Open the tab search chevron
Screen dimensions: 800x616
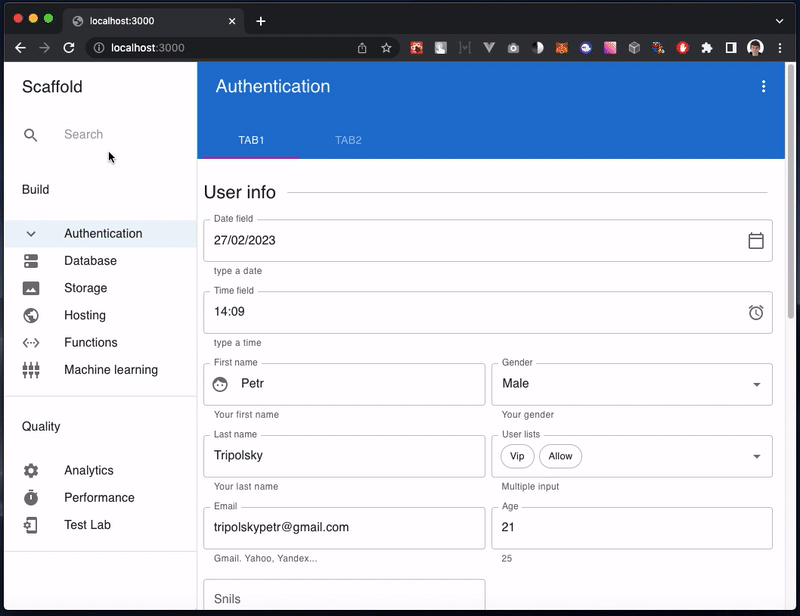coord(779,21)
